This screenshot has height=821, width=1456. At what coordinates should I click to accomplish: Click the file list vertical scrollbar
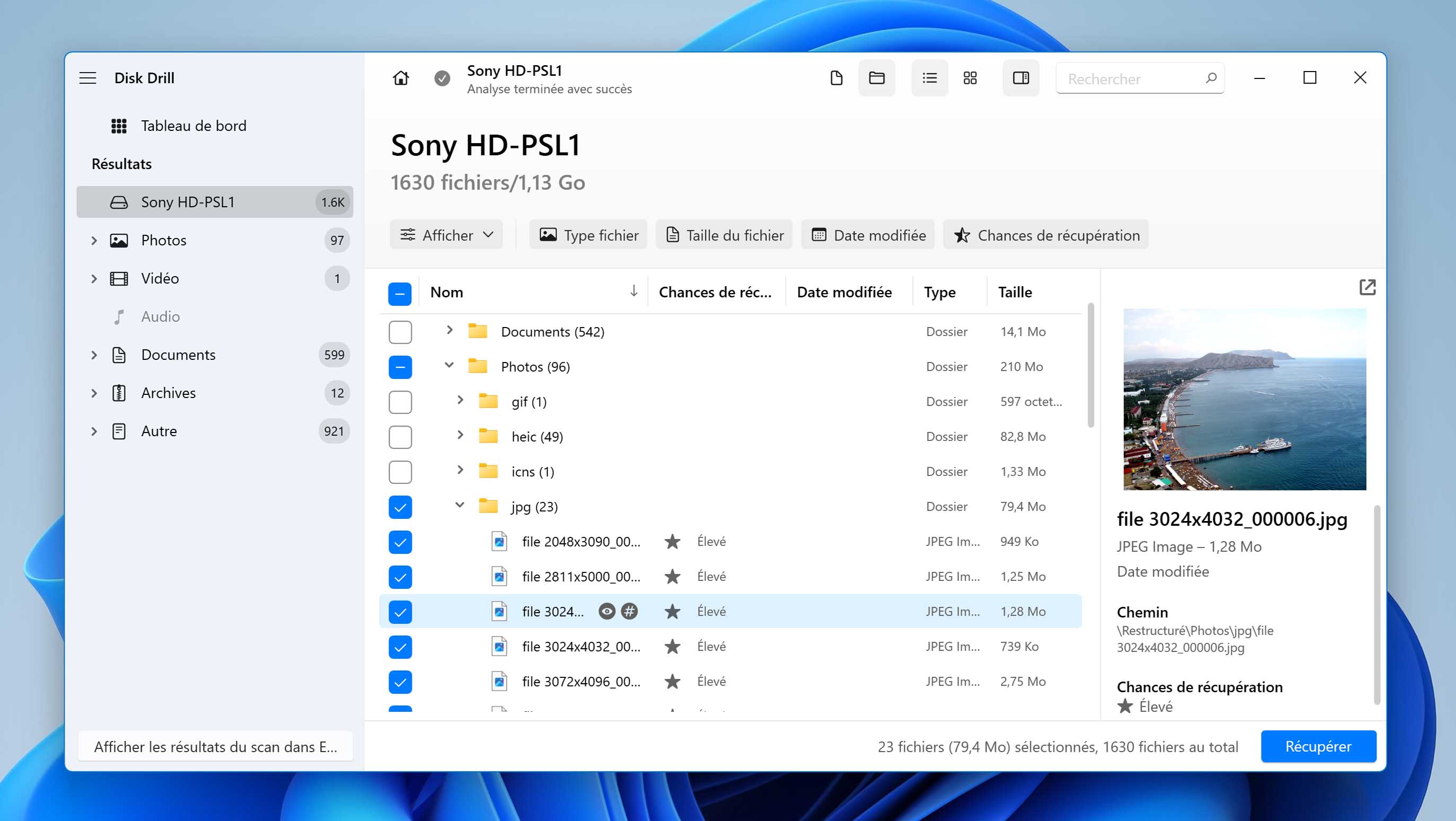tap(1091, 366)
